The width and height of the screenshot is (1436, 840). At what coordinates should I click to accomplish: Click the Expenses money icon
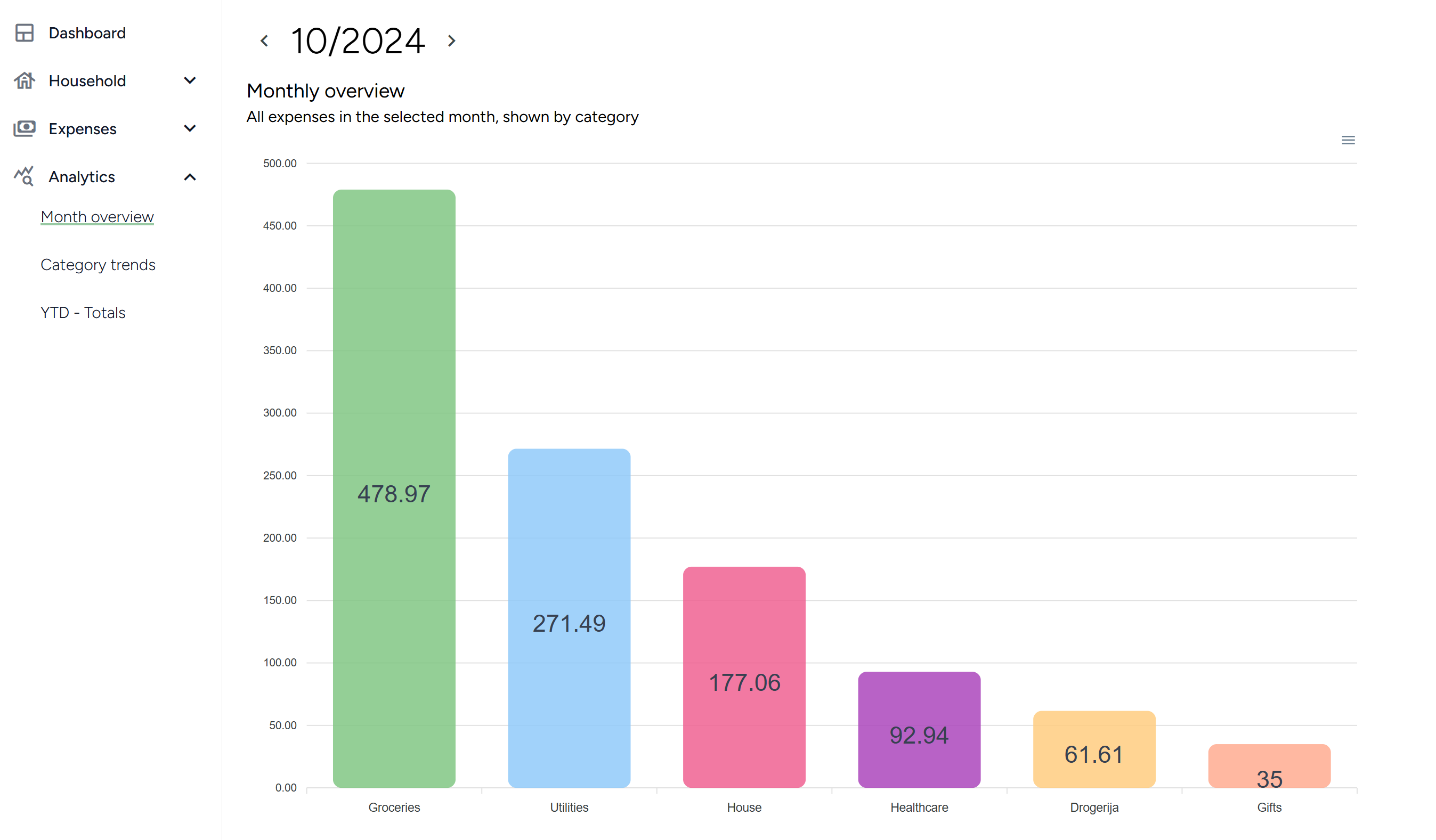coord(24,129)
